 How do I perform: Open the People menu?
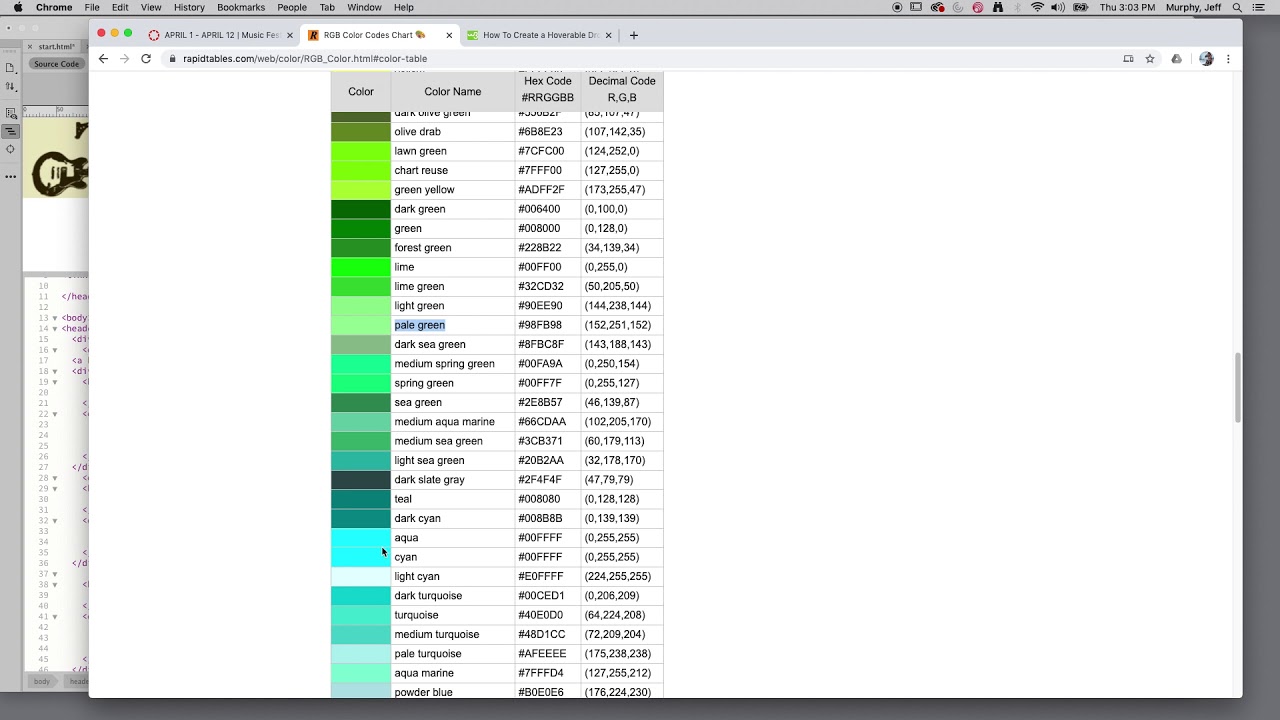(292, 7)
